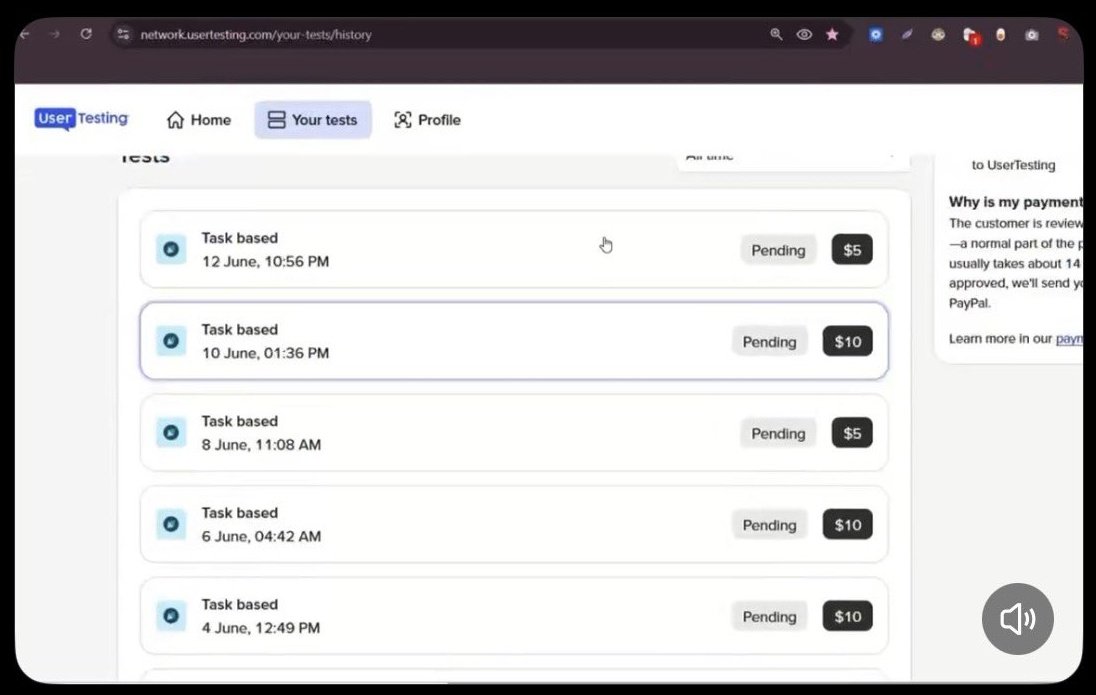
Task: Click the Your tests stack icon
Action: coord(277,120)
